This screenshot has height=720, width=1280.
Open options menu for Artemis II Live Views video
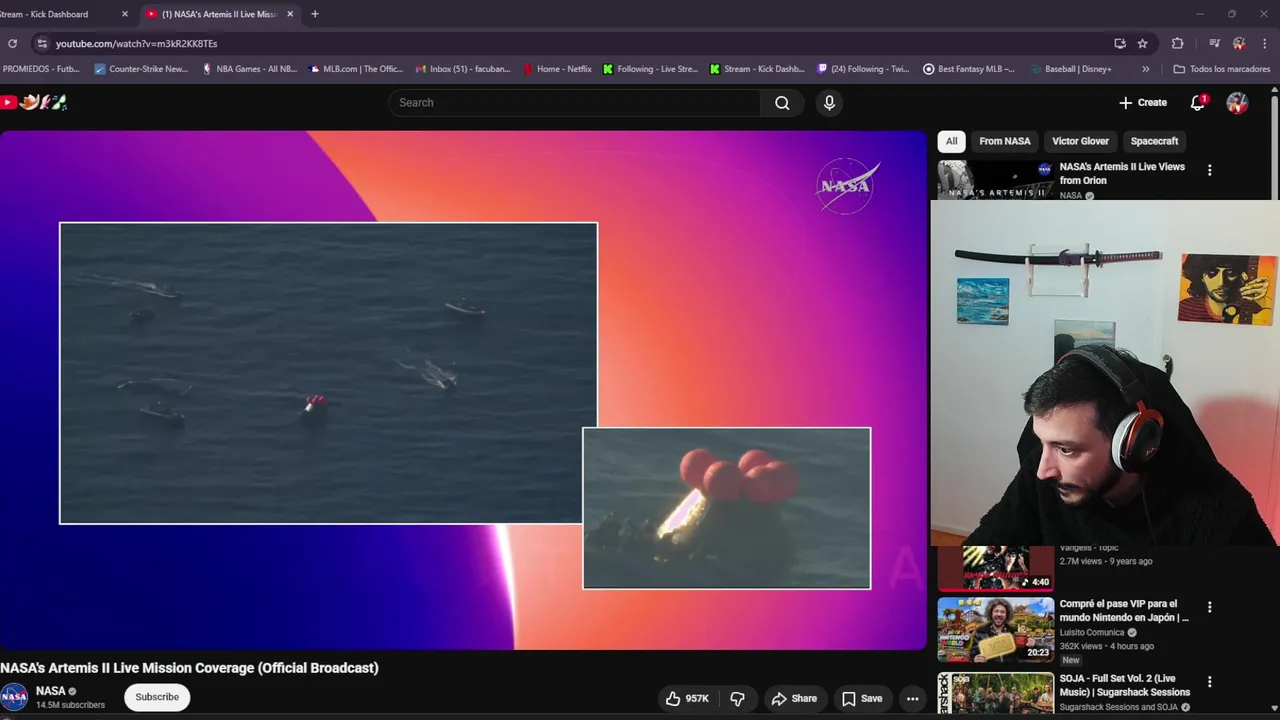1209,170
